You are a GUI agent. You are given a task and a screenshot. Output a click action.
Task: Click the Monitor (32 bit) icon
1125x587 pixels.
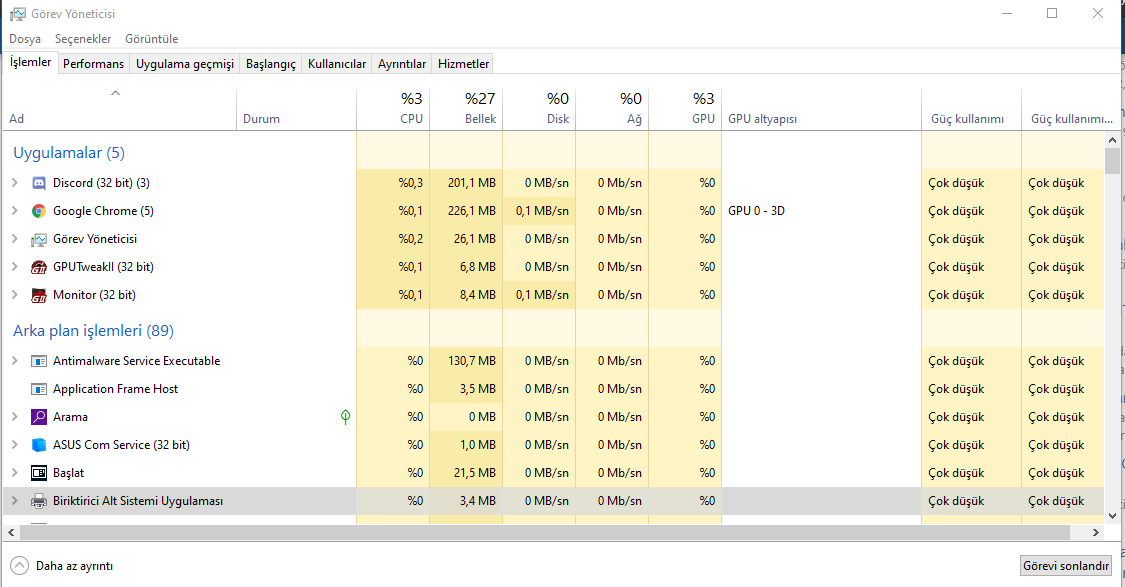tap(39, 295)
